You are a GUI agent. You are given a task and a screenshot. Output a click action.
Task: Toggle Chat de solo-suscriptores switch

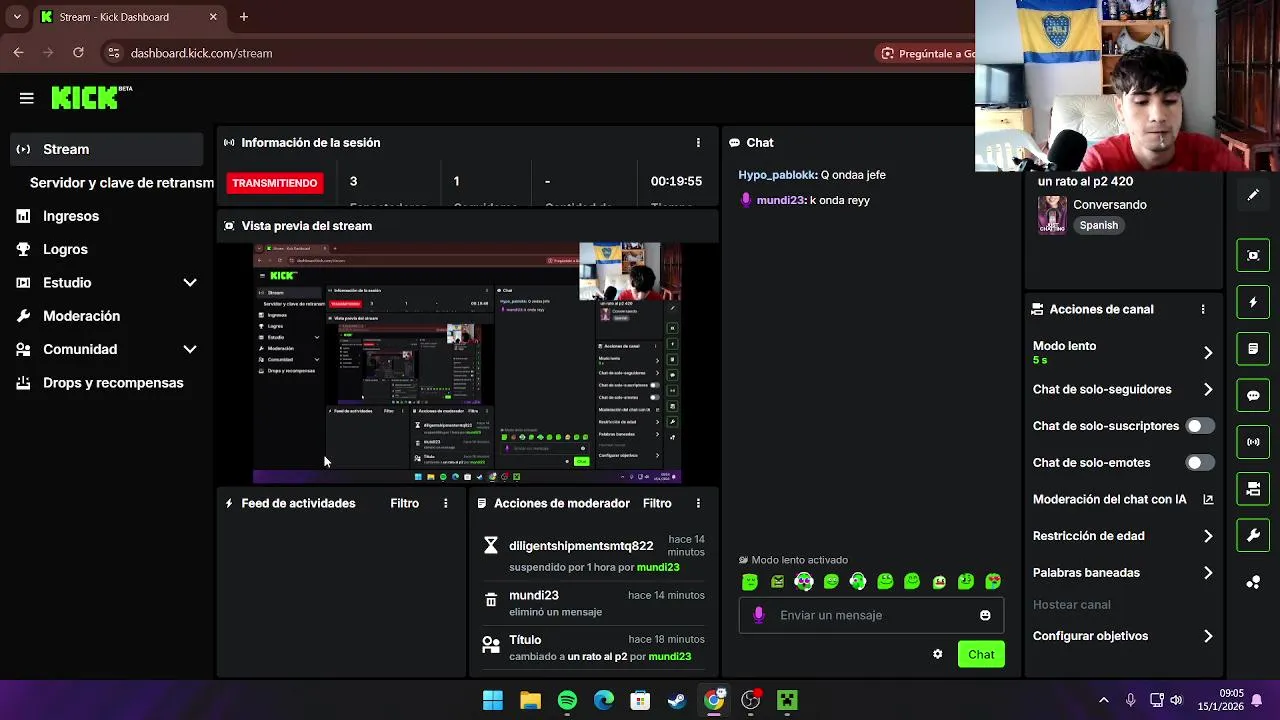pyautogui.click(x=1200, y=426)
